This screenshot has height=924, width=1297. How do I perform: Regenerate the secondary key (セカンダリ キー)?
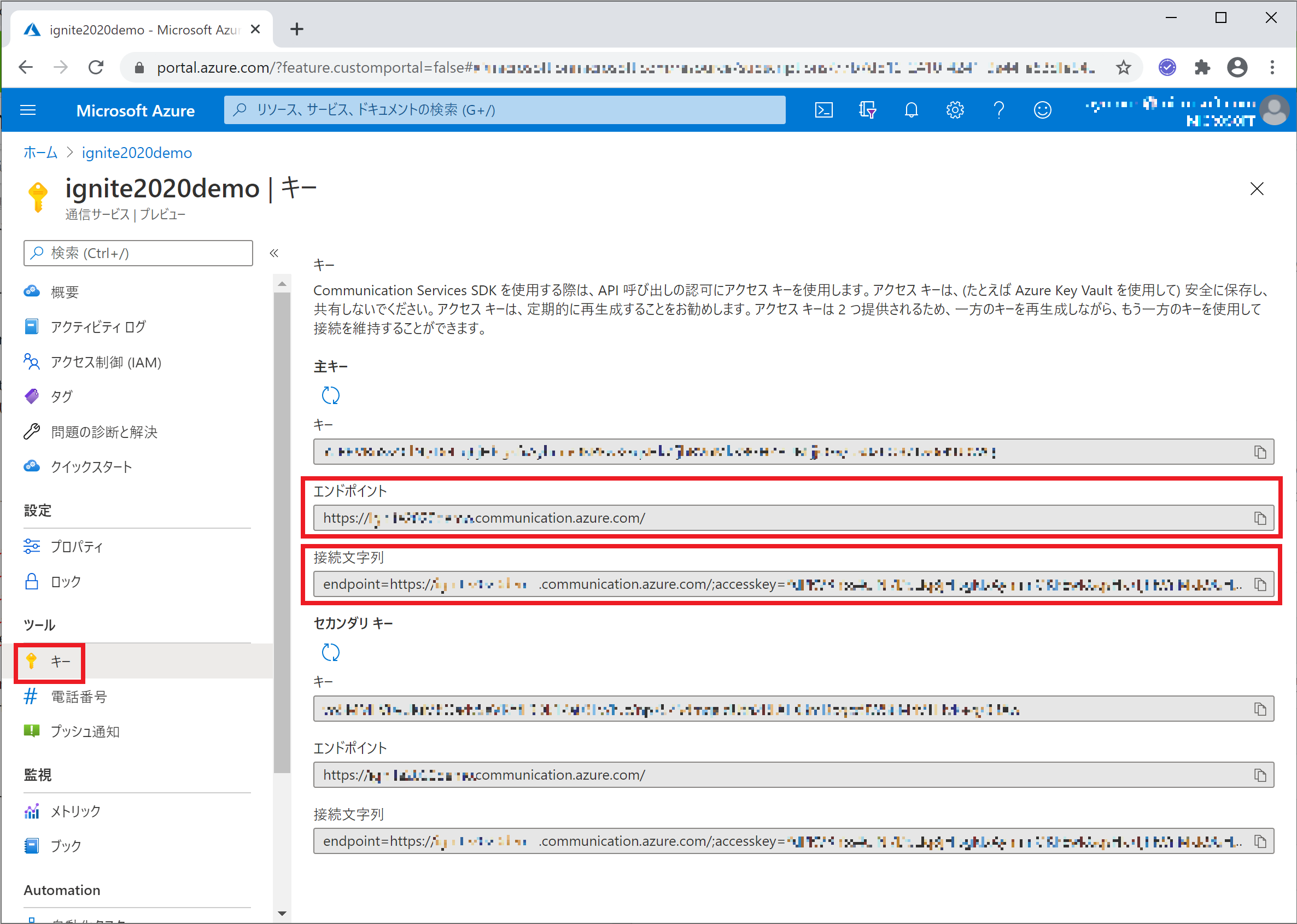click(330, 652)
